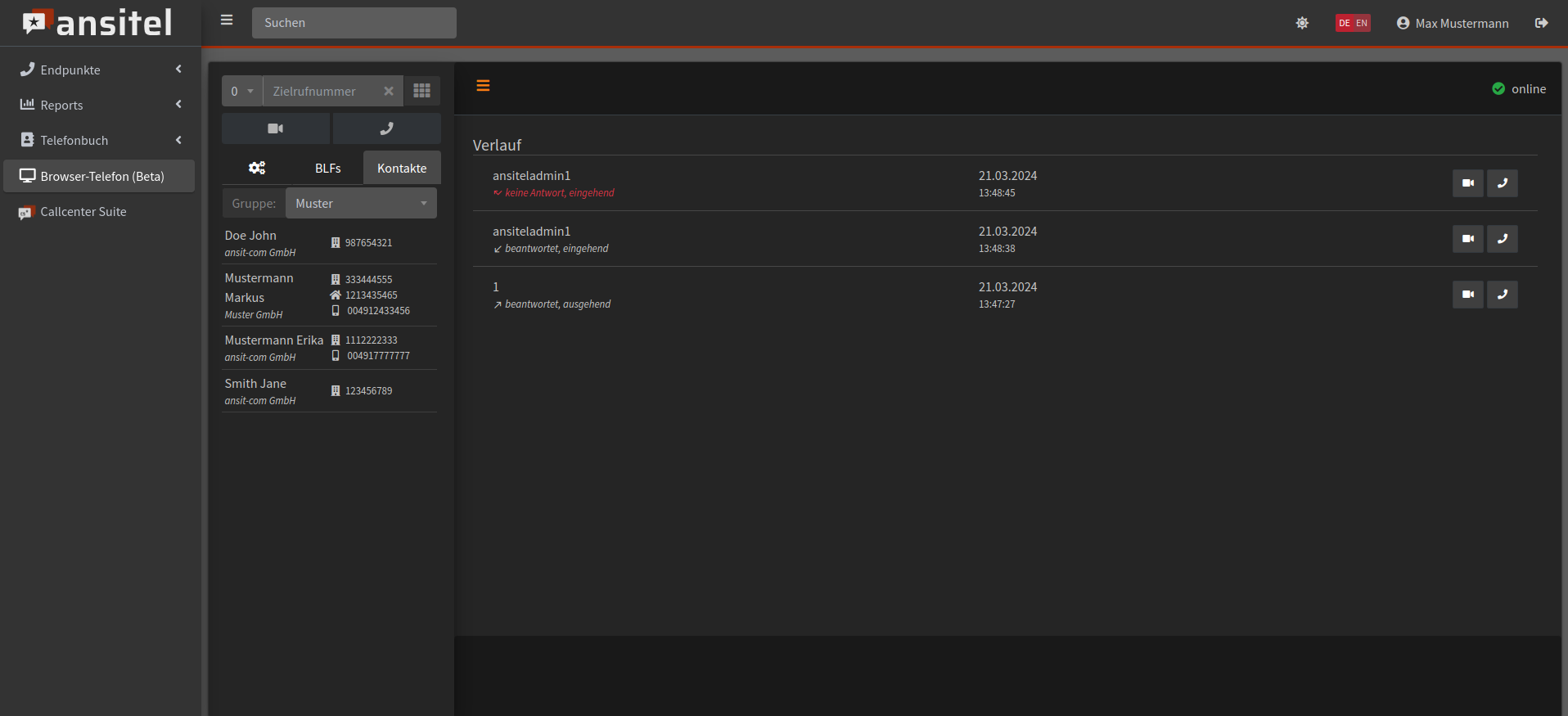The width and height of the screenshot is (1568, 716).
Task: Switch to the BLFs tab
Action: [327, 168]
